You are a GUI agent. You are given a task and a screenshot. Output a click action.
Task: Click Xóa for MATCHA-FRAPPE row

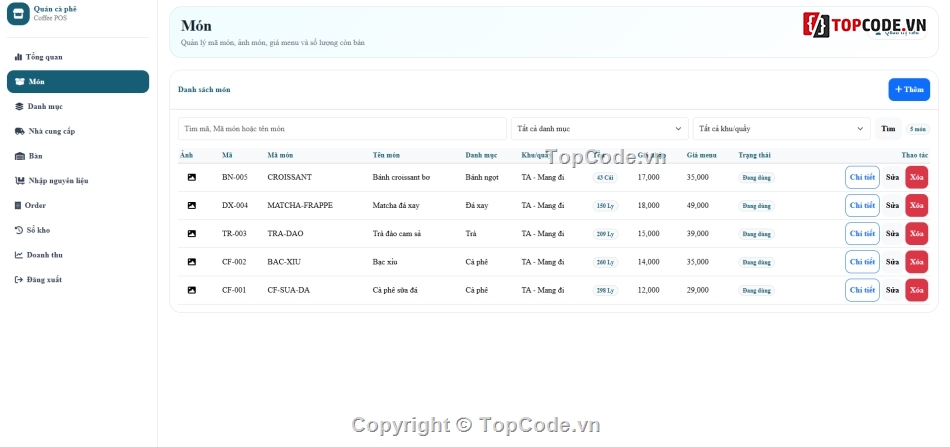pos(917,205)
